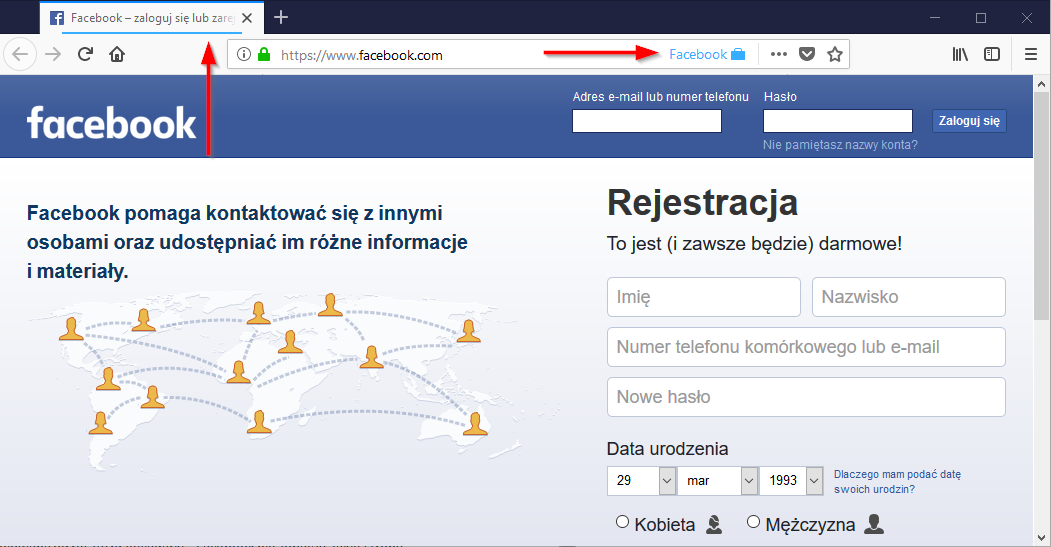Viewport: 1051px width, 547px height.
Task: Show site information icon in address bar
Action: (244, 54)
